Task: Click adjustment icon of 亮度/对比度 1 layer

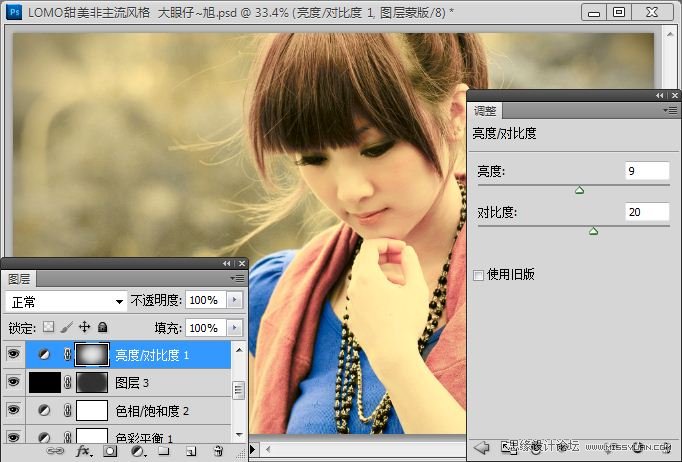Action: click(x=44, y=355)
